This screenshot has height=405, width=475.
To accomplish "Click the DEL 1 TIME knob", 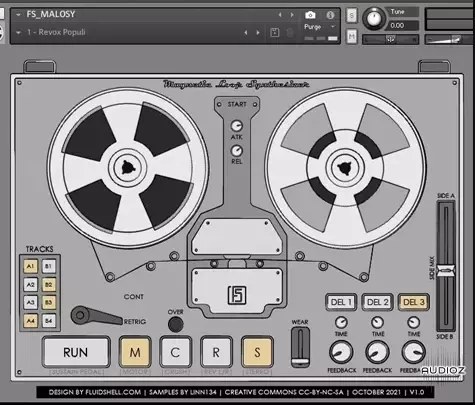I will 341,322.
